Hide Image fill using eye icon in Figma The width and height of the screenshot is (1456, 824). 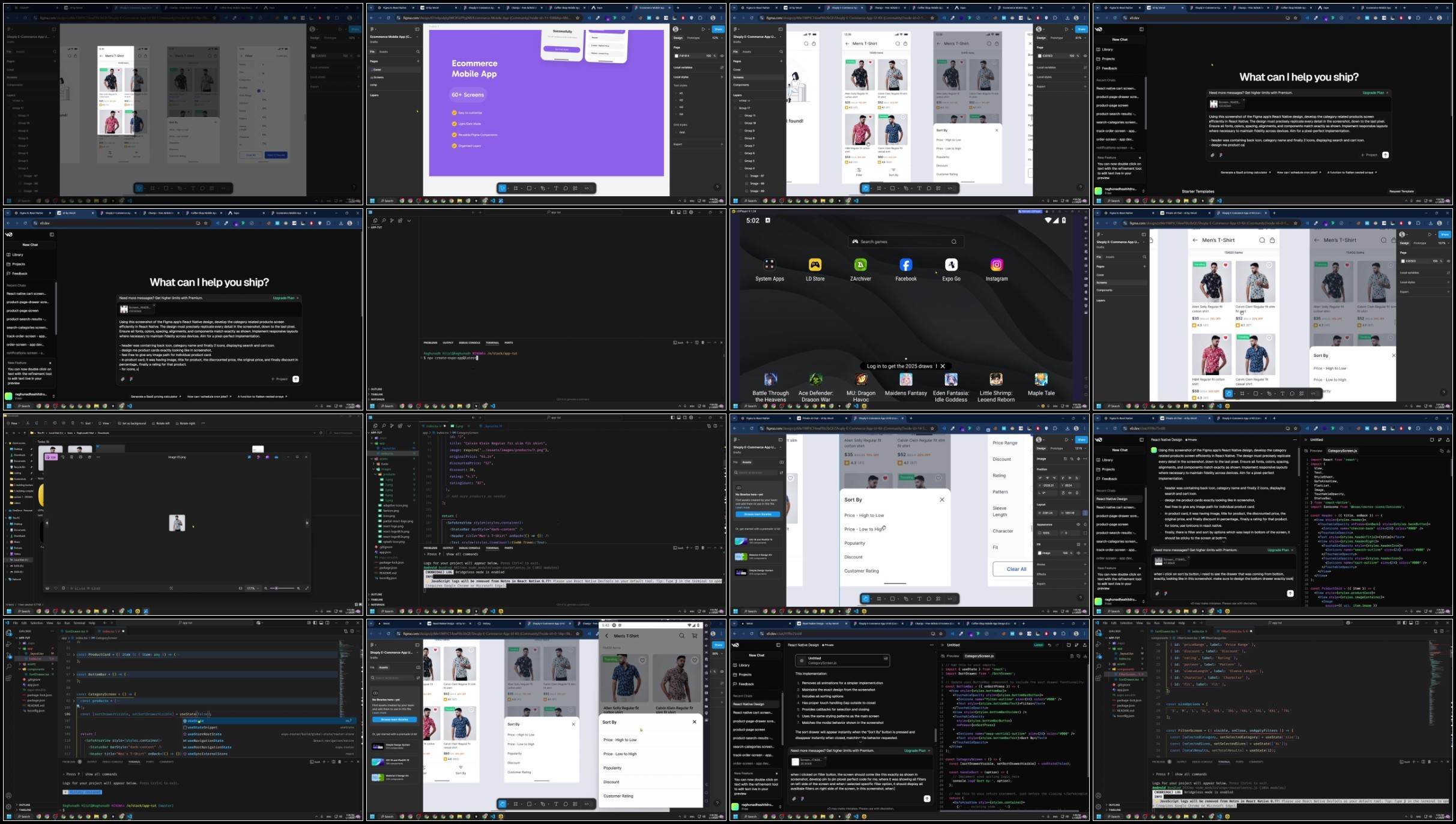click(1078, 553)
